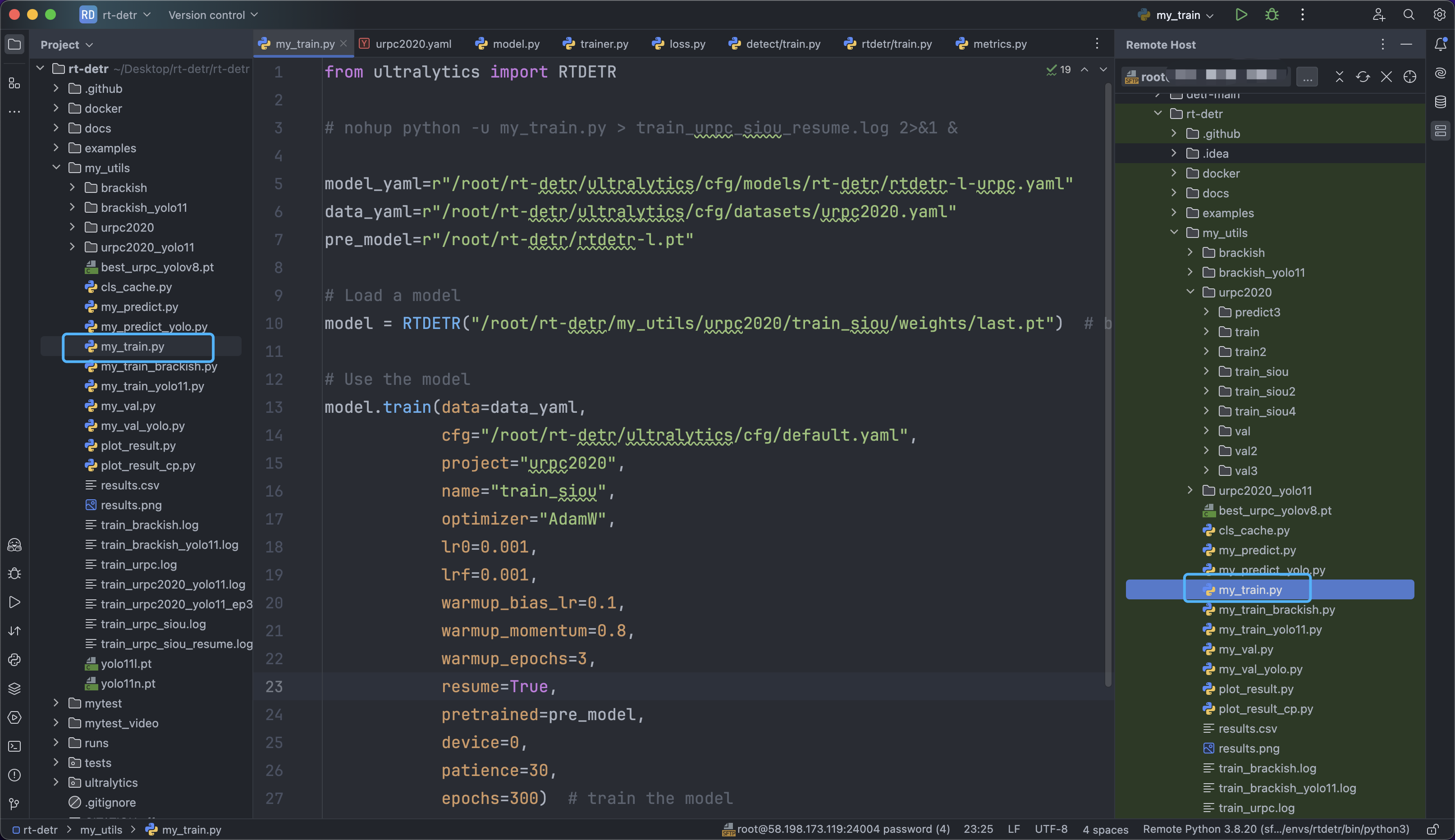Open the Python Packages layers icon
Image resolution: width=1455 pixels, height=840 pixels.
pyautogui.click(x=14, y=688)
